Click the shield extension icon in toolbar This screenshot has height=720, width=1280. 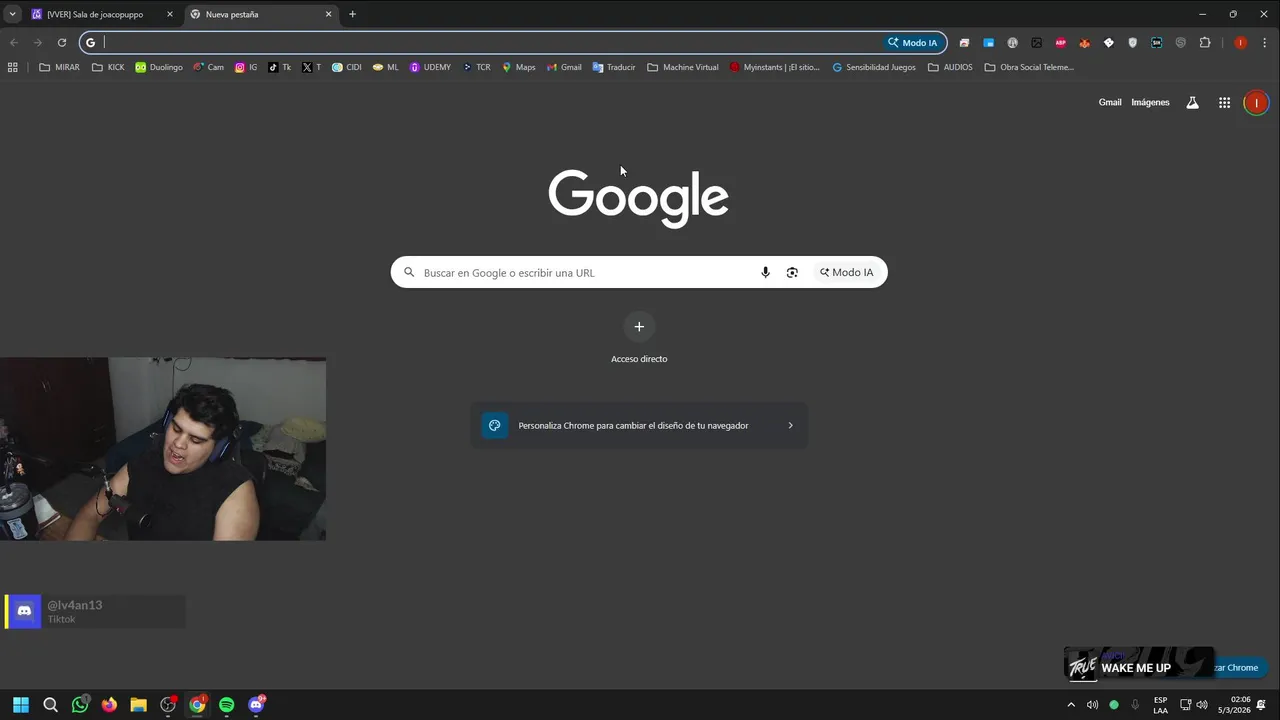1132,43
